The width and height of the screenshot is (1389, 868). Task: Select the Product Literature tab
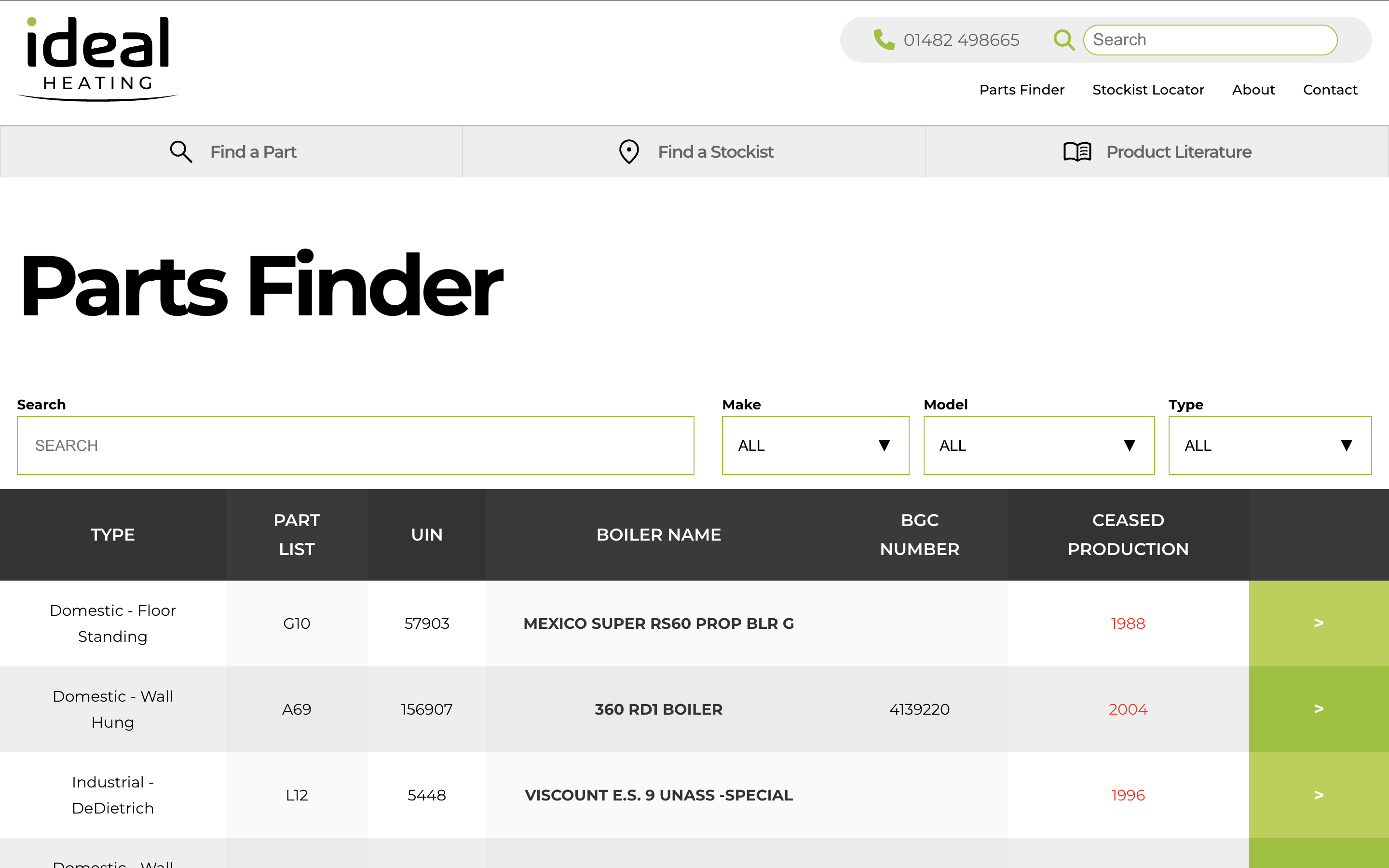pyautogui.click(x=1157, y=151)
